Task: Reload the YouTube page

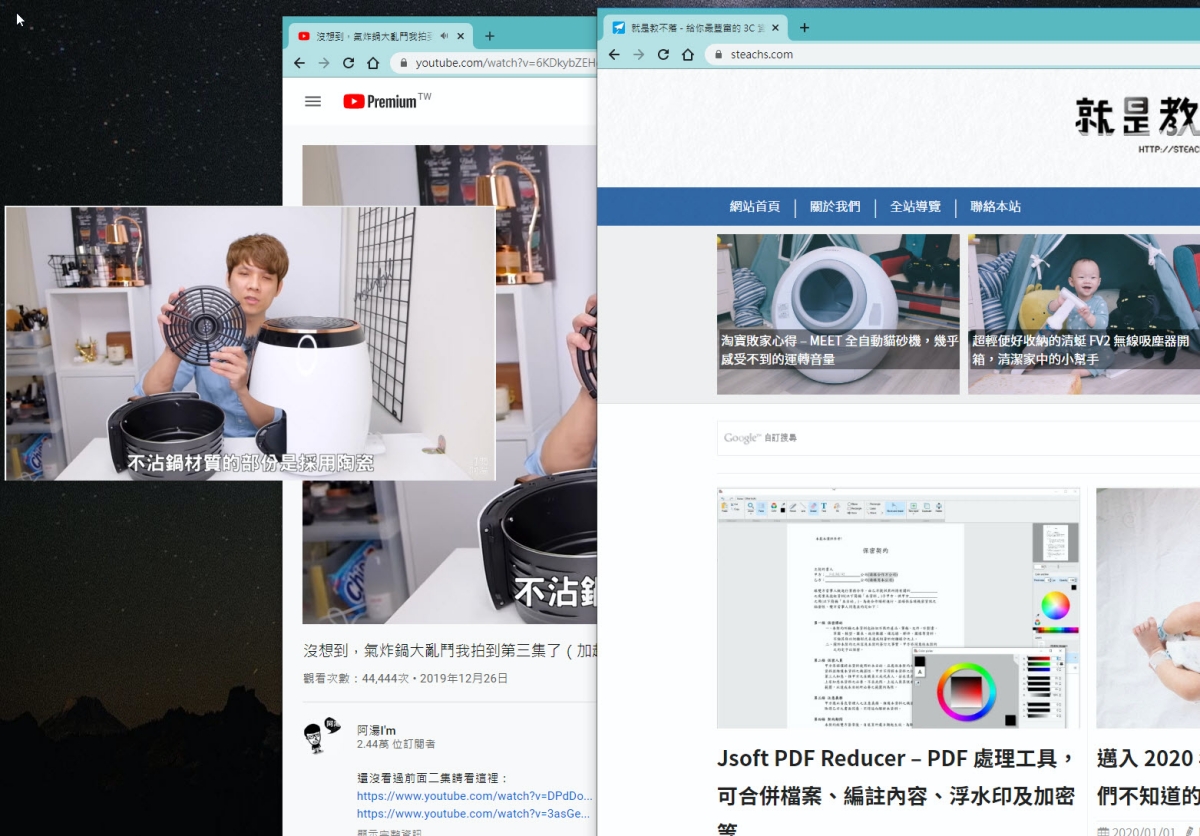Action: tap(348, 63)
